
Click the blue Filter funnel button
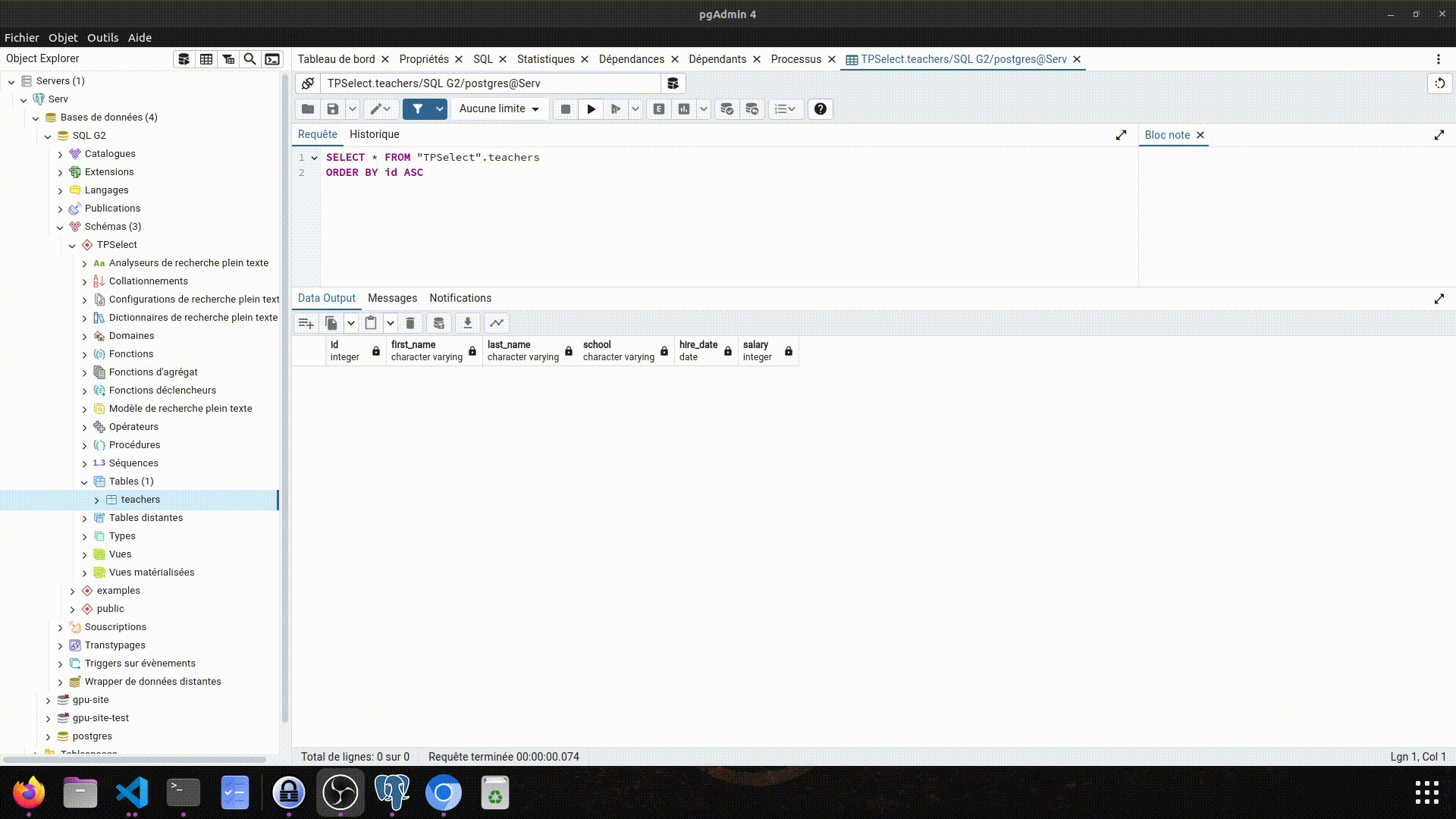tap(417, 109)
